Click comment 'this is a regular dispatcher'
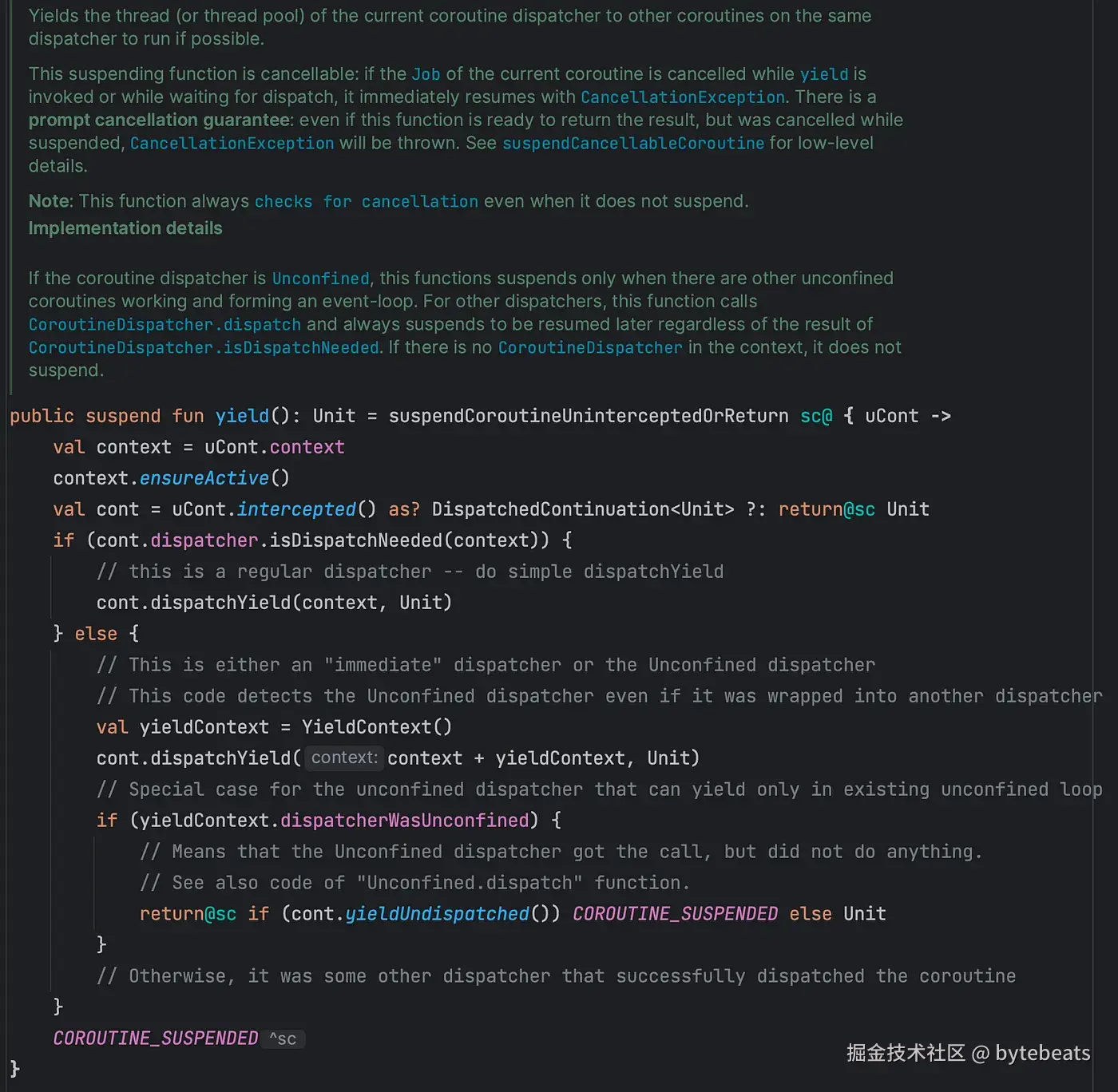The image size is (1118, 1092). coord(410,572)
